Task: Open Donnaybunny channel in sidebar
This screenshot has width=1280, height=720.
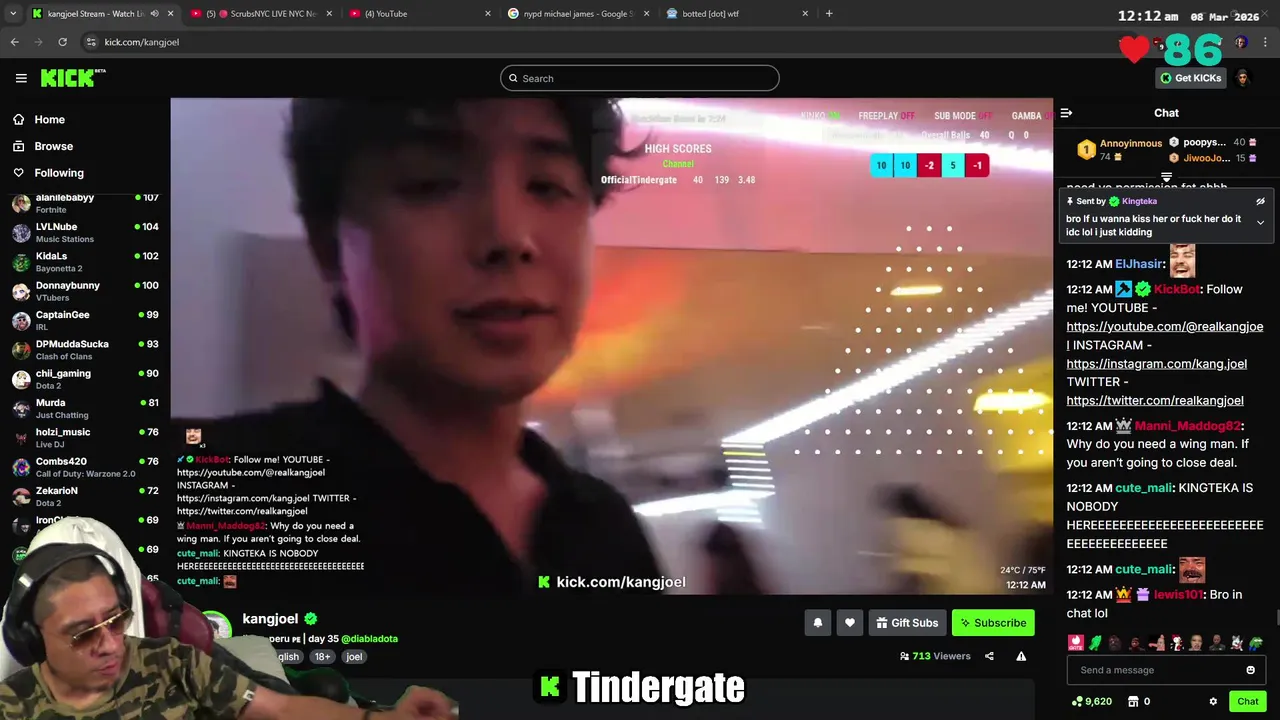Action: (x=85, y=291)
